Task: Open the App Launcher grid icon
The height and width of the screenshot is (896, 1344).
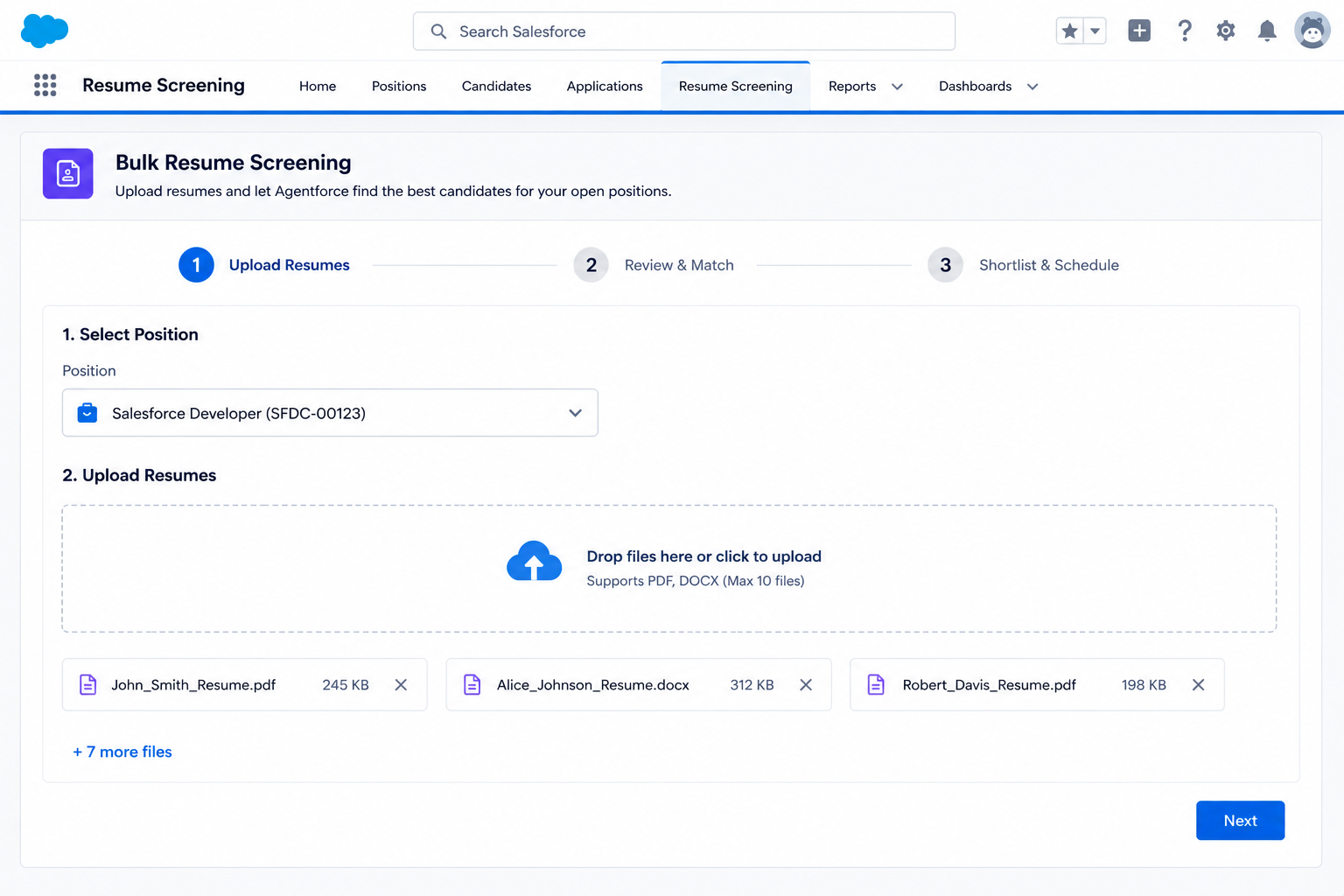Action: (45, 85)
